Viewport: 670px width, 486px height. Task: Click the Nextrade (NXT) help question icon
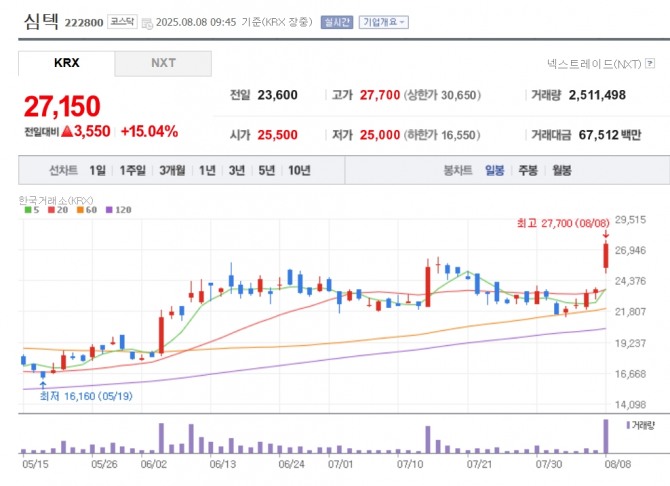[x=650, y=63]
